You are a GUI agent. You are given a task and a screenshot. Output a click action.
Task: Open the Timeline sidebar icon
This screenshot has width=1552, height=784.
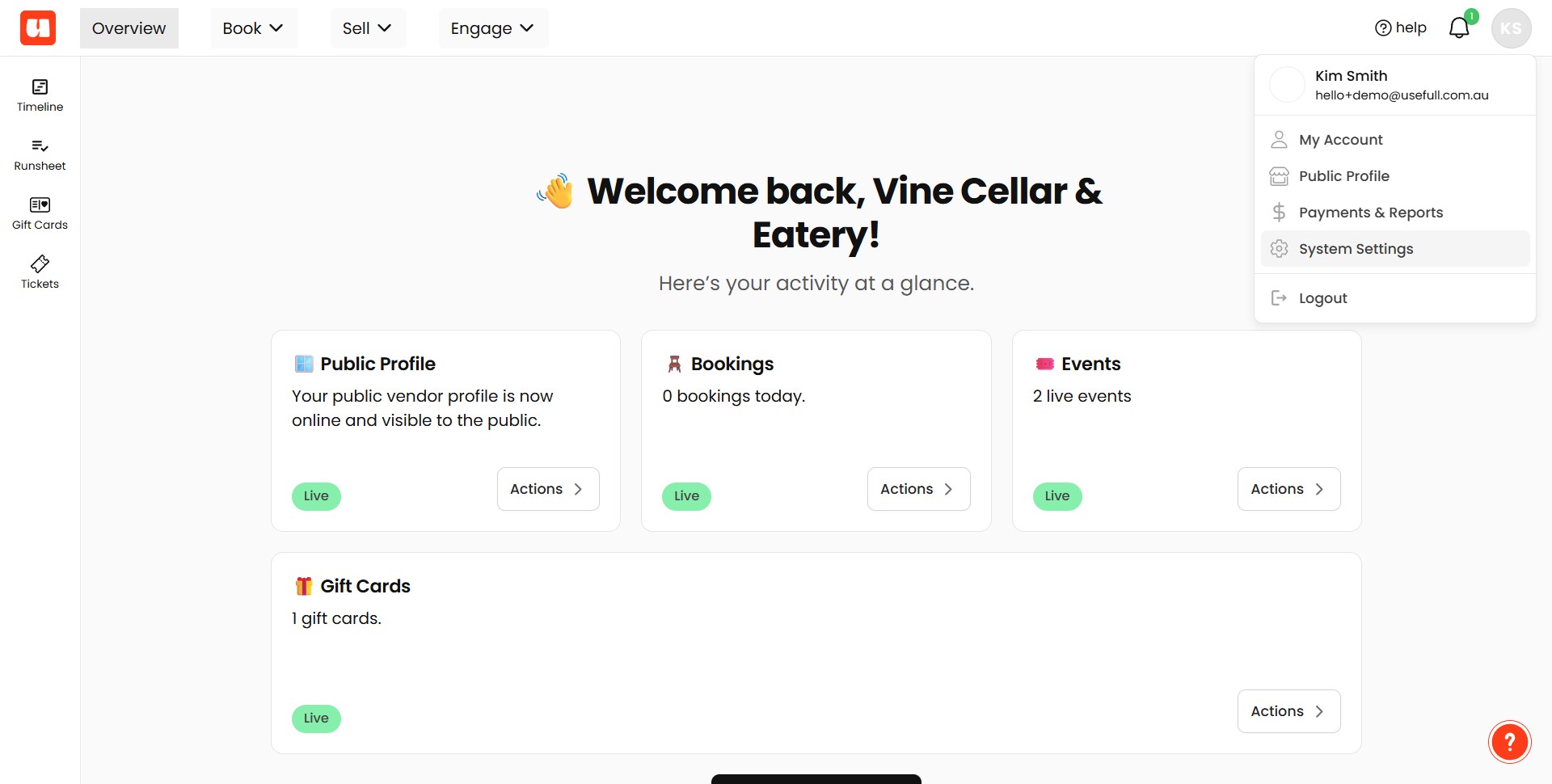(x=40, y=95)
